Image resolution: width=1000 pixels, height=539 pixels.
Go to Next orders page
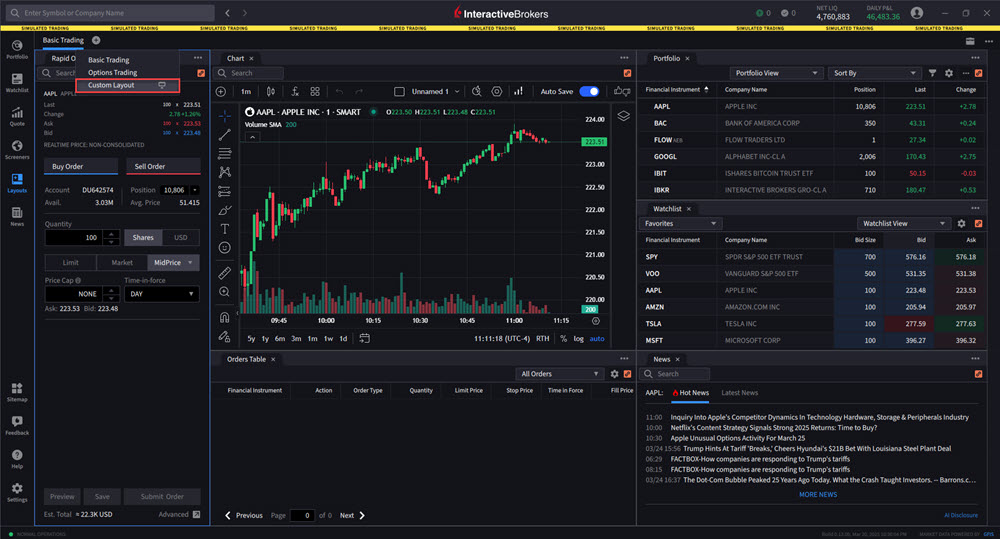click(x=352, y=515)
